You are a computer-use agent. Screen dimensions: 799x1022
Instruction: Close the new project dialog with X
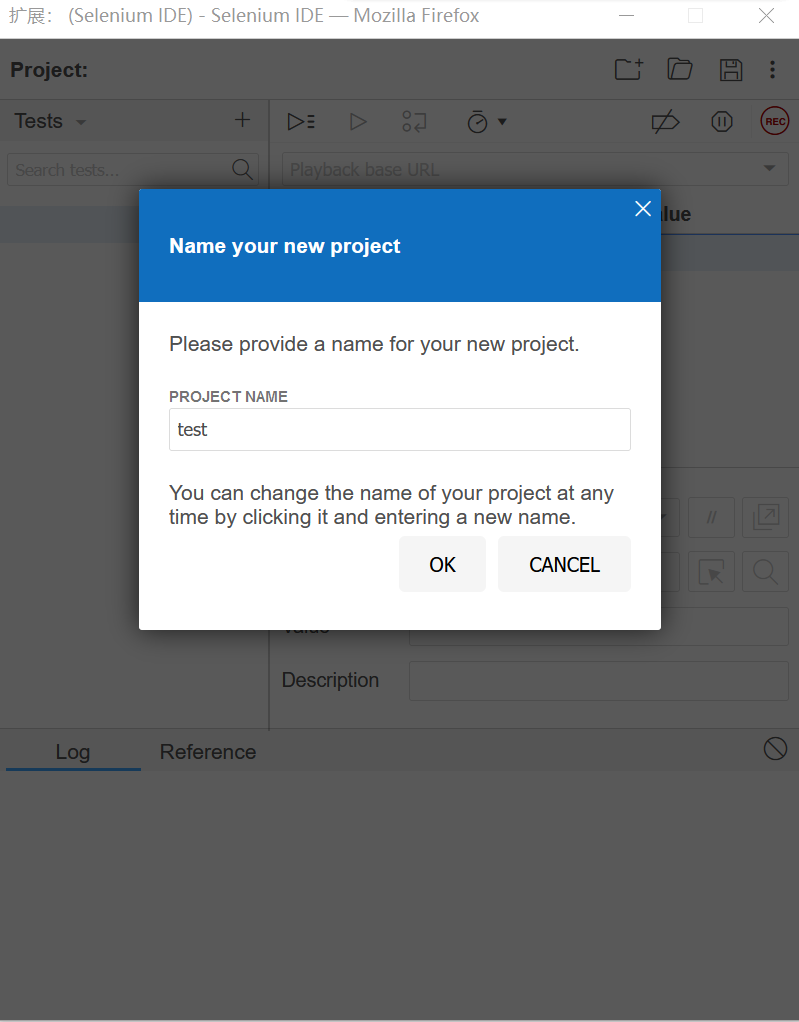643,209
